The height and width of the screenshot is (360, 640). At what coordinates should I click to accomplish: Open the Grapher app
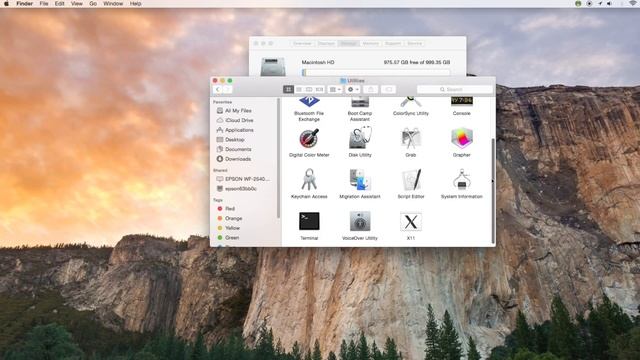point(462,138)
